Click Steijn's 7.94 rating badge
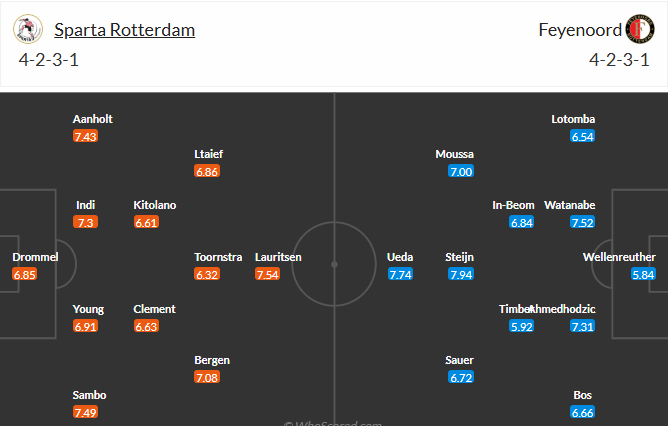The width and height of the screenshot is (669, 426). [461, 274]
